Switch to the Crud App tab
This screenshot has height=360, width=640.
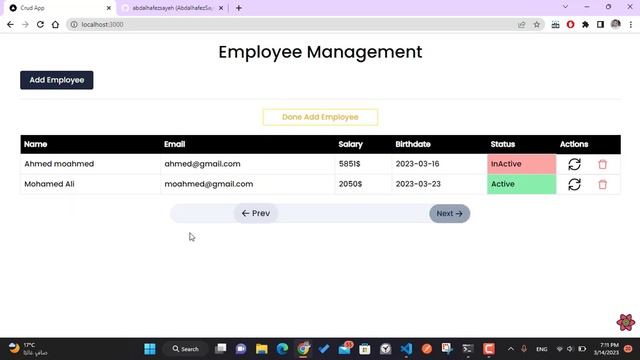point(57,8)
